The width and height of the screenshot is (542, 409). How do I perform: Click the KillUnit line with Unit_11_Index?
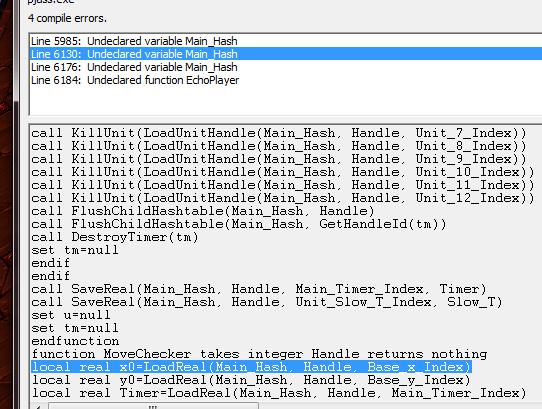(x=283, y=185)
